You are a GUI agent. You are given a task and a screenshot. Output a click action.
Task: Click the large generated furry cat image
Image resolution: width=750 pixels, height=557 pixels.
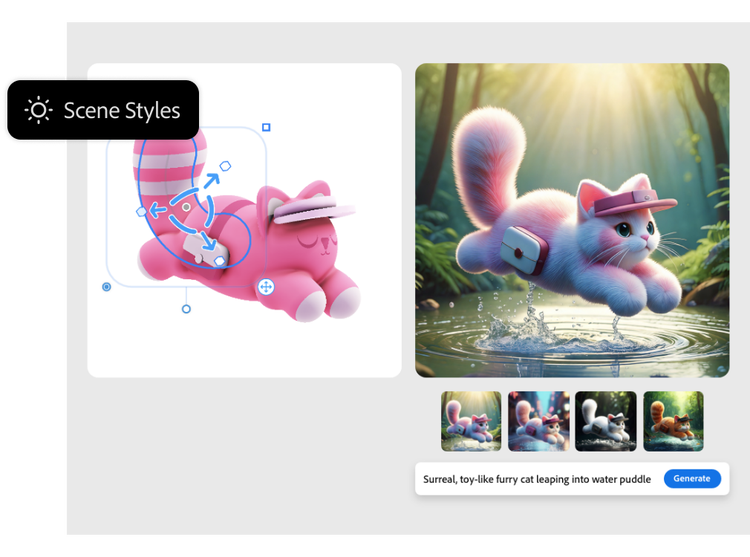[572, 220]
